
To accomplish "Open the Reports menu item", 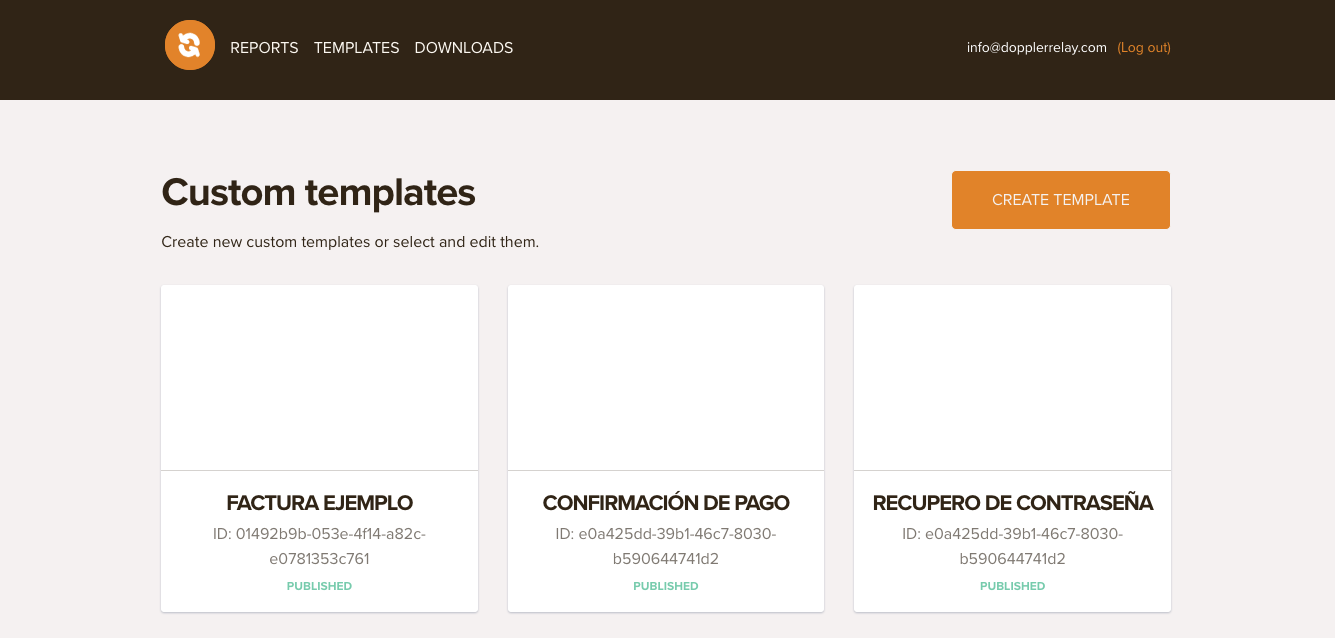I will (264, 48).
